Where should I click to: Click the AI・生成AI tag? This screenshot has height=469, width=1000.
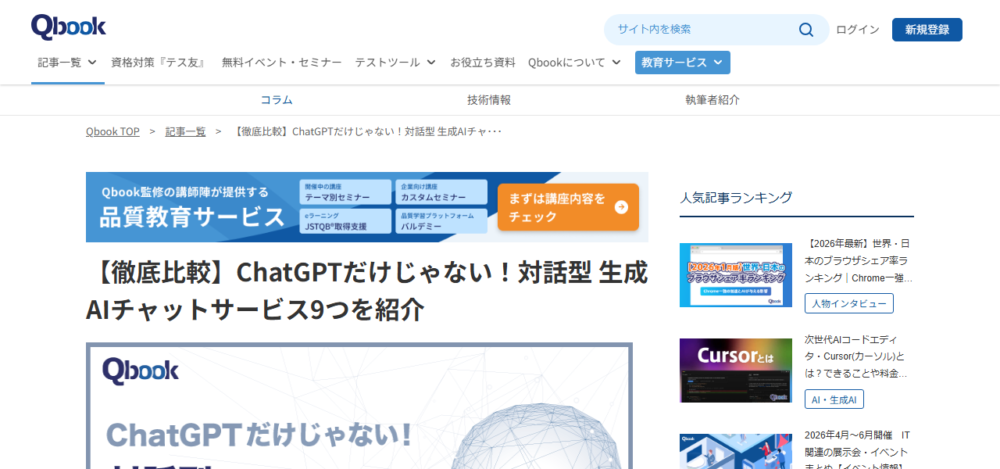tap(834, 399)
